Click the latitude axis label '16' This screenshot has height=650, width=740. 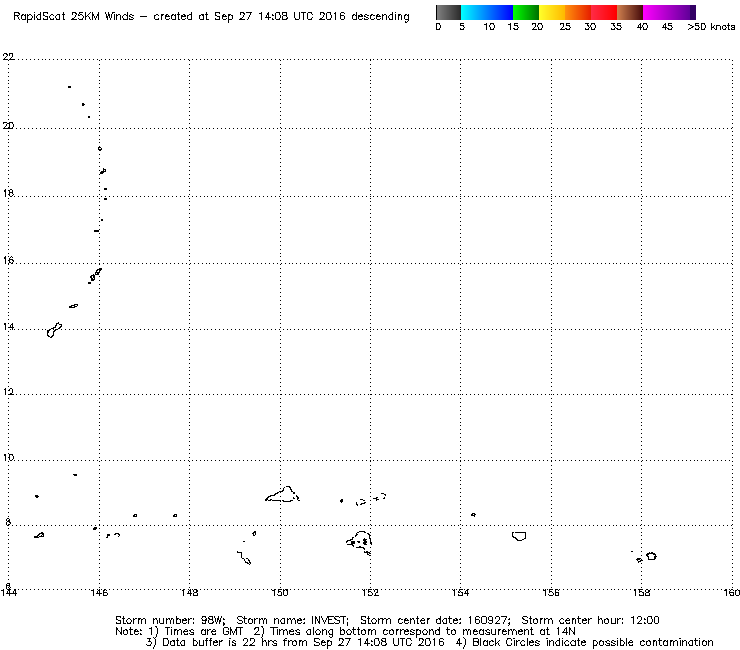click(8, 260)
